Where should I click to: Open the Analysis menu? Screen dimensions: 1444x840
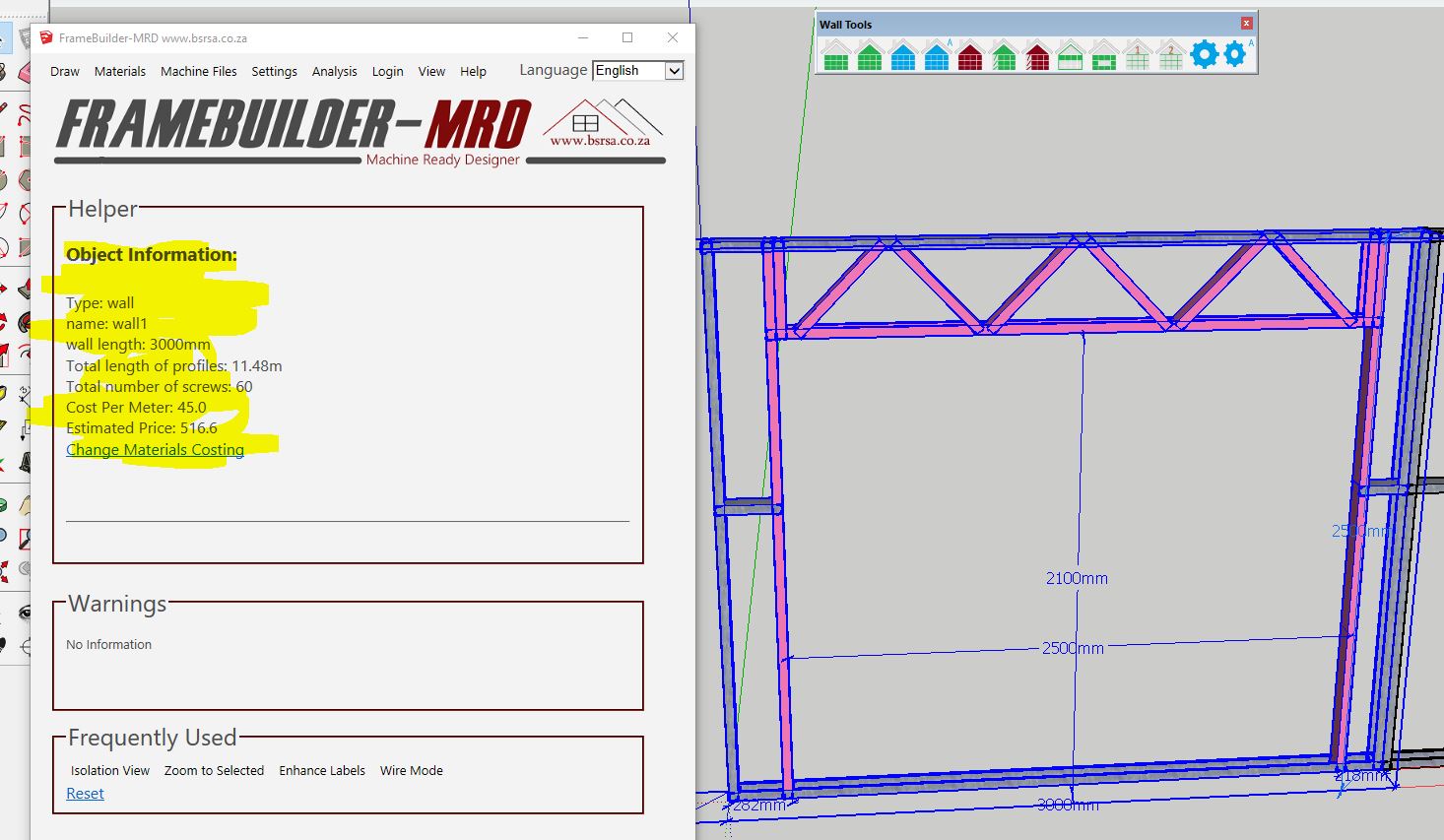335,72
